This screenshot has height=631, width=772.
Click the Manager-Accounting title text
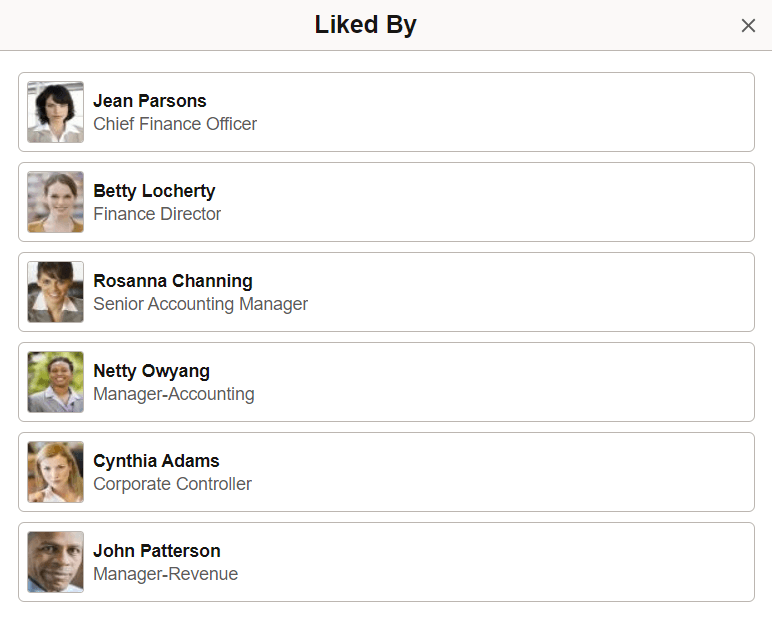coord(174,394)
